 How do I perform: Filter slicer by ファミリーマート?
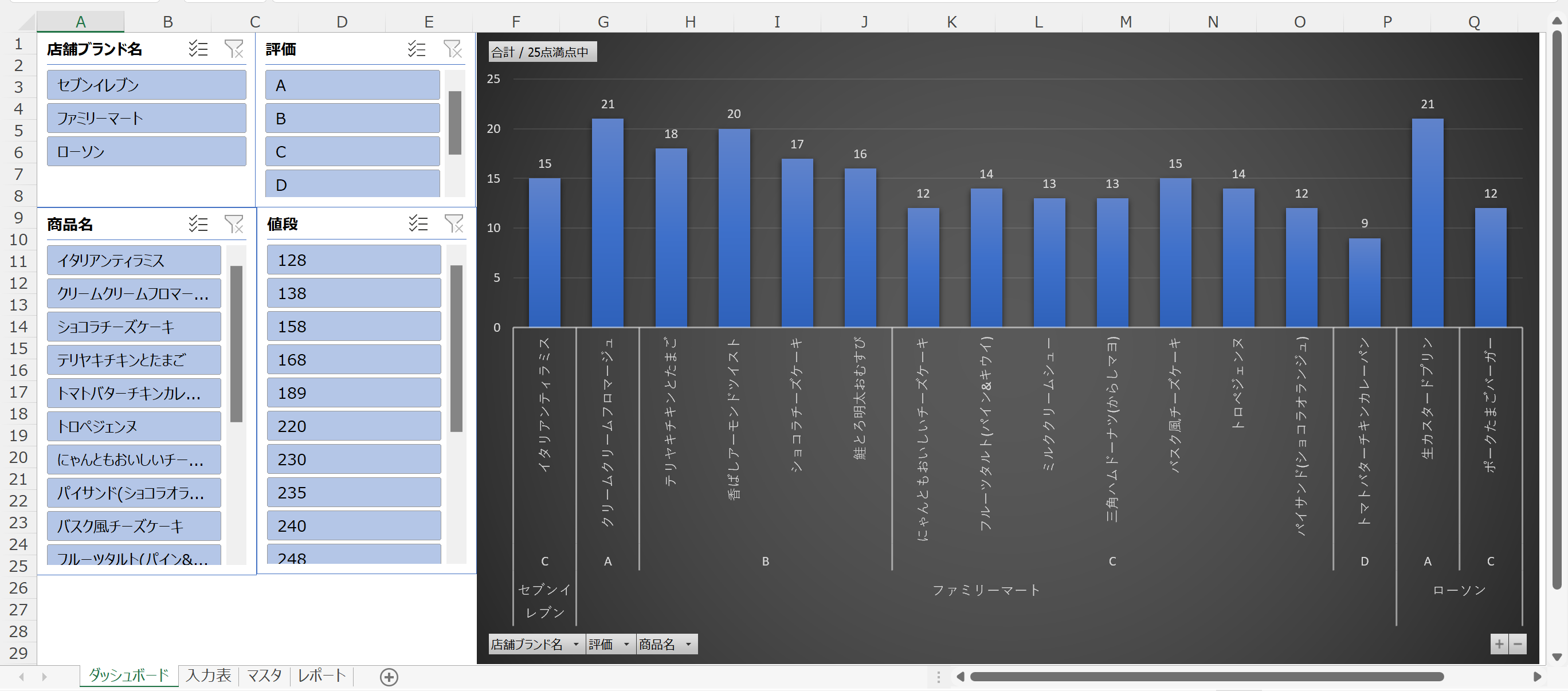coord(147,117)
